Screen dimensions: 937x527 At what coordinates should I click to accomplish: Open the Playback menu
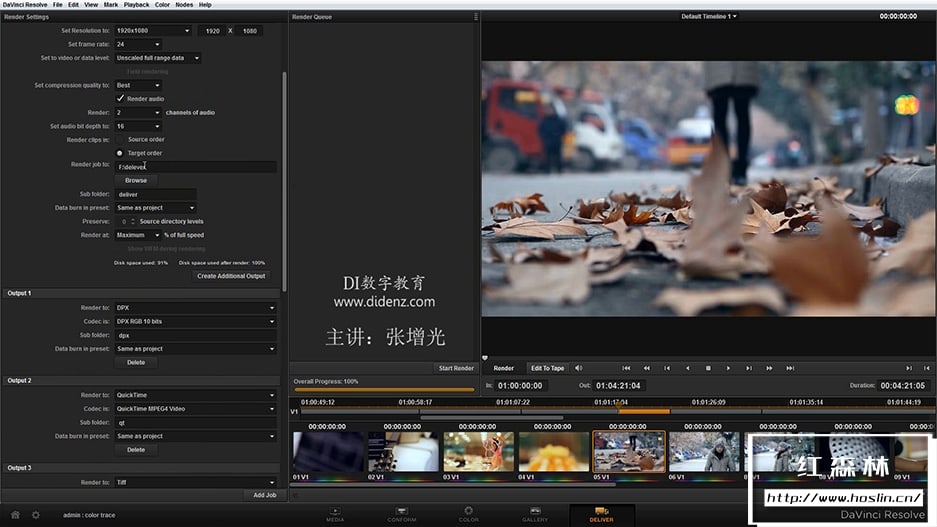(x=136, y=4)
